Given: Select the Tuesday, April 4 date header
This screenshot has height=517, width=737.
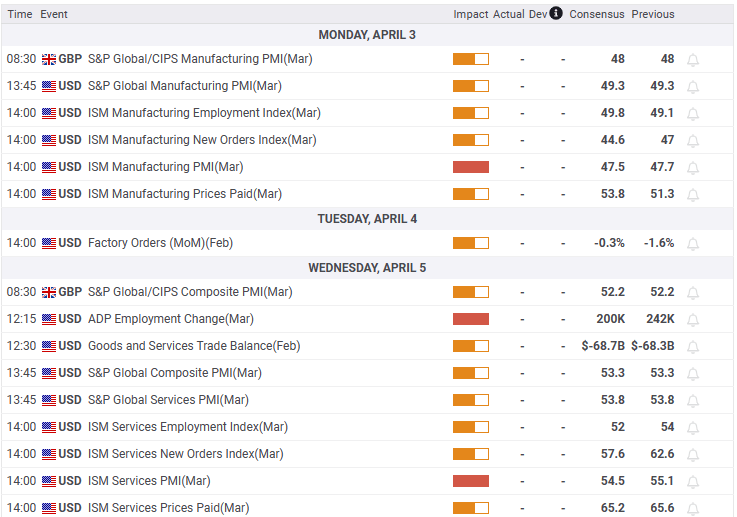Looking at the screenshot, I should coord(367,219).
